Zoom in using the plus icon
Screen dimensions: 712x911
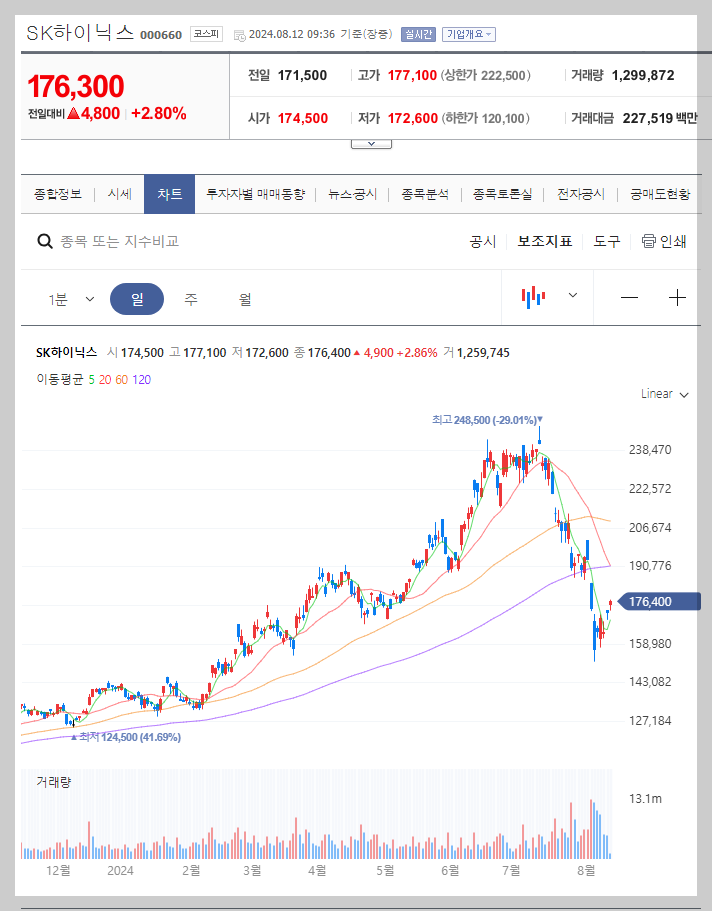coord(679,296)
